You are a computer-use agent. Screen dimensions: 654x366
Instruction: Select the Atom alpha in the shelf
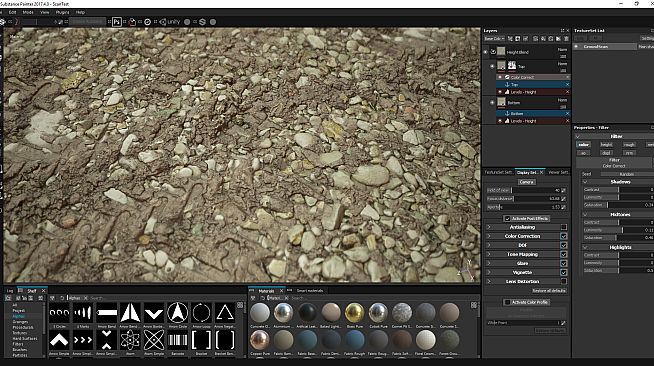pyautogui.click(x=130, y=340)
